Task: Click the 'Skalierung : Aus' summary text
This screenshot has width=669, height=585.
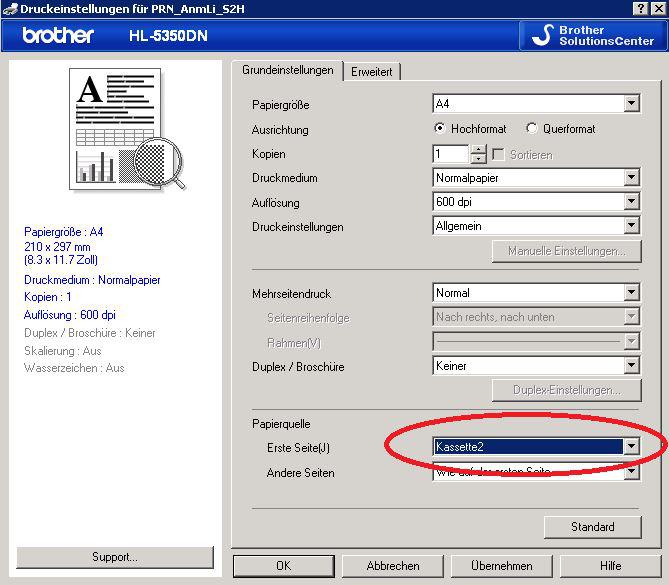Action: [x=63, y=351]
